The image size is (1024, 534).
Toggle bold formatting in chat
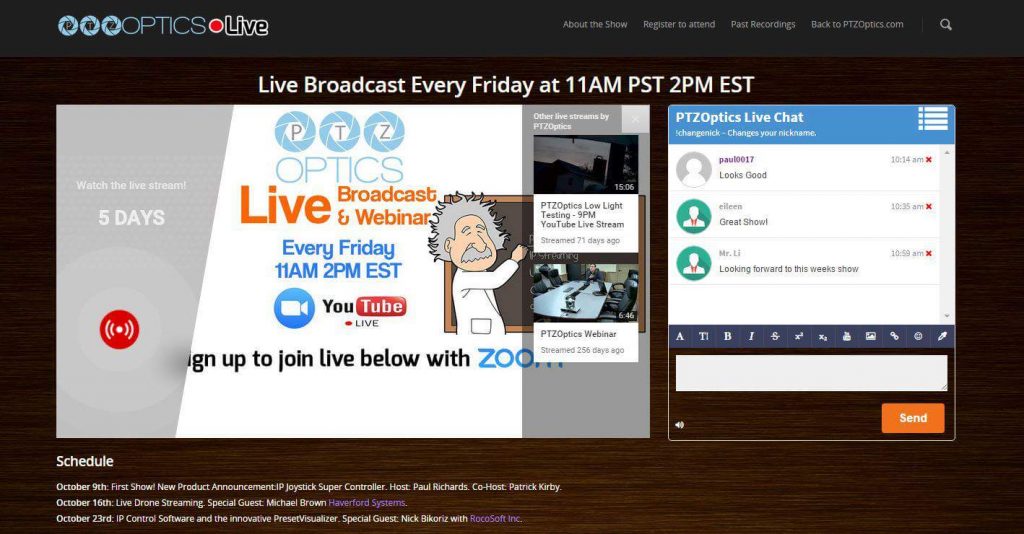(728, 336)
